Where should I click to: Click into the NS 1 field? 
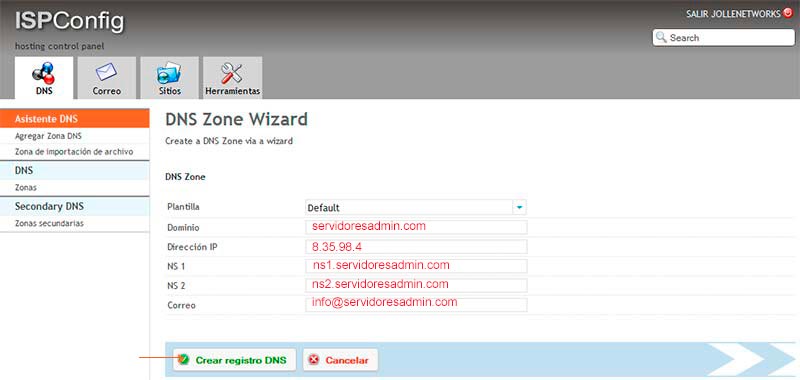(416, 266)
